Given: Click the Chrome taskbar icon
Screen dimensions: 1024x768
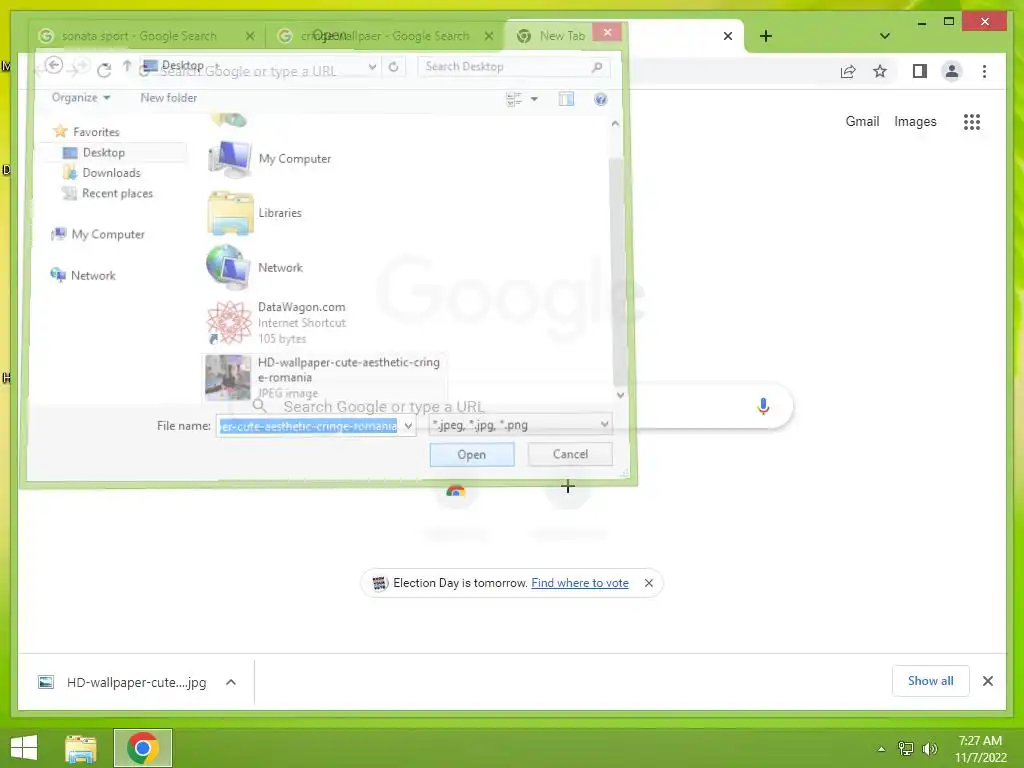Looking at the screenshot, I should (142, 748).
